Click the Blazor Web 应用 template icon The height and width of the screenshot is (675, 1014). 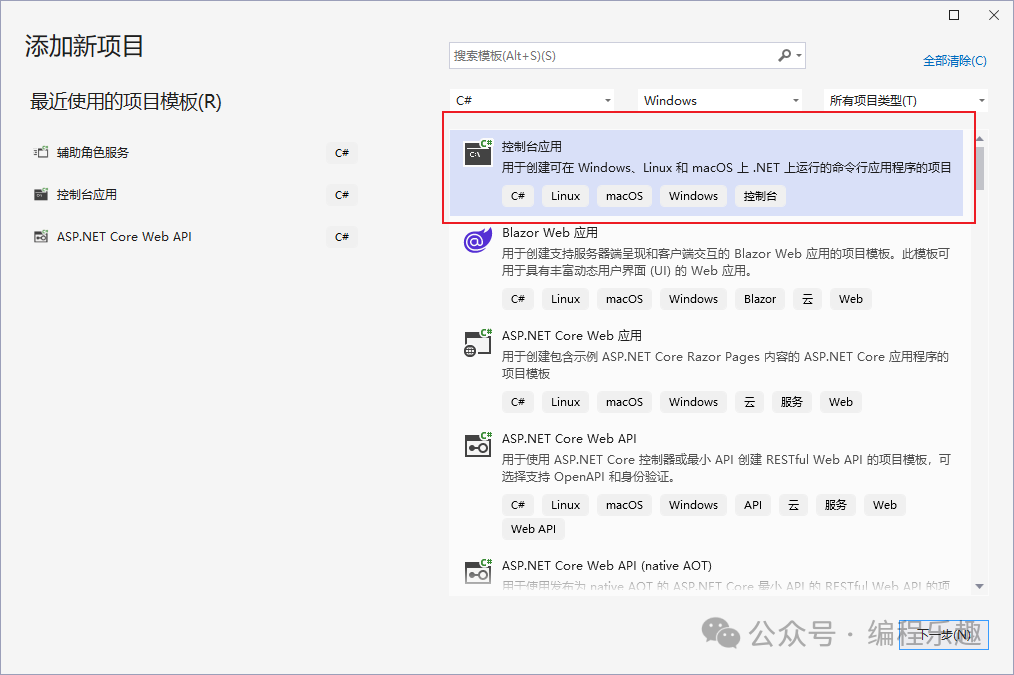pos(478,239)
